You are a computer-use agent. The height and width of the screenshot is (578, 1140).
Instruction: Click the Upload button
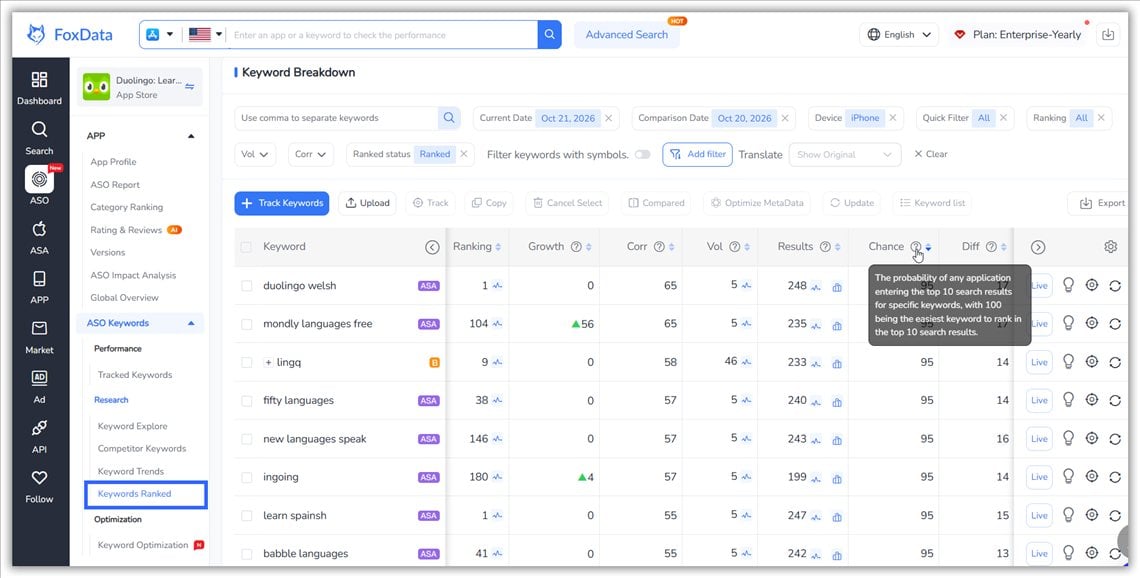pyautogui.click(x=367, y=203)
